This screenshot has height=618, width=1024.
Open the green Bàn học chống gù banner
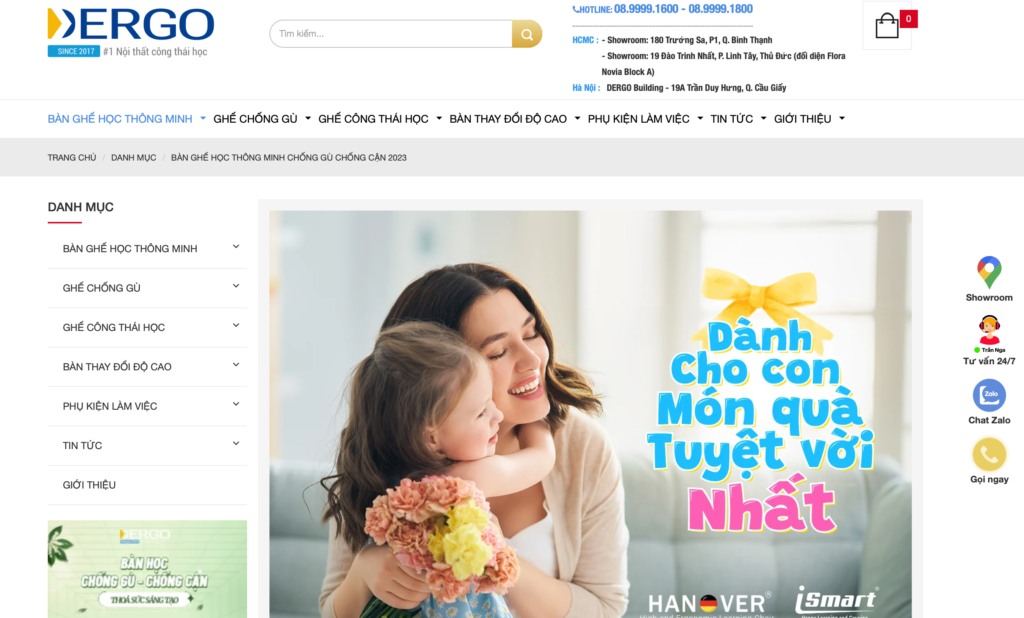[147, 569]
